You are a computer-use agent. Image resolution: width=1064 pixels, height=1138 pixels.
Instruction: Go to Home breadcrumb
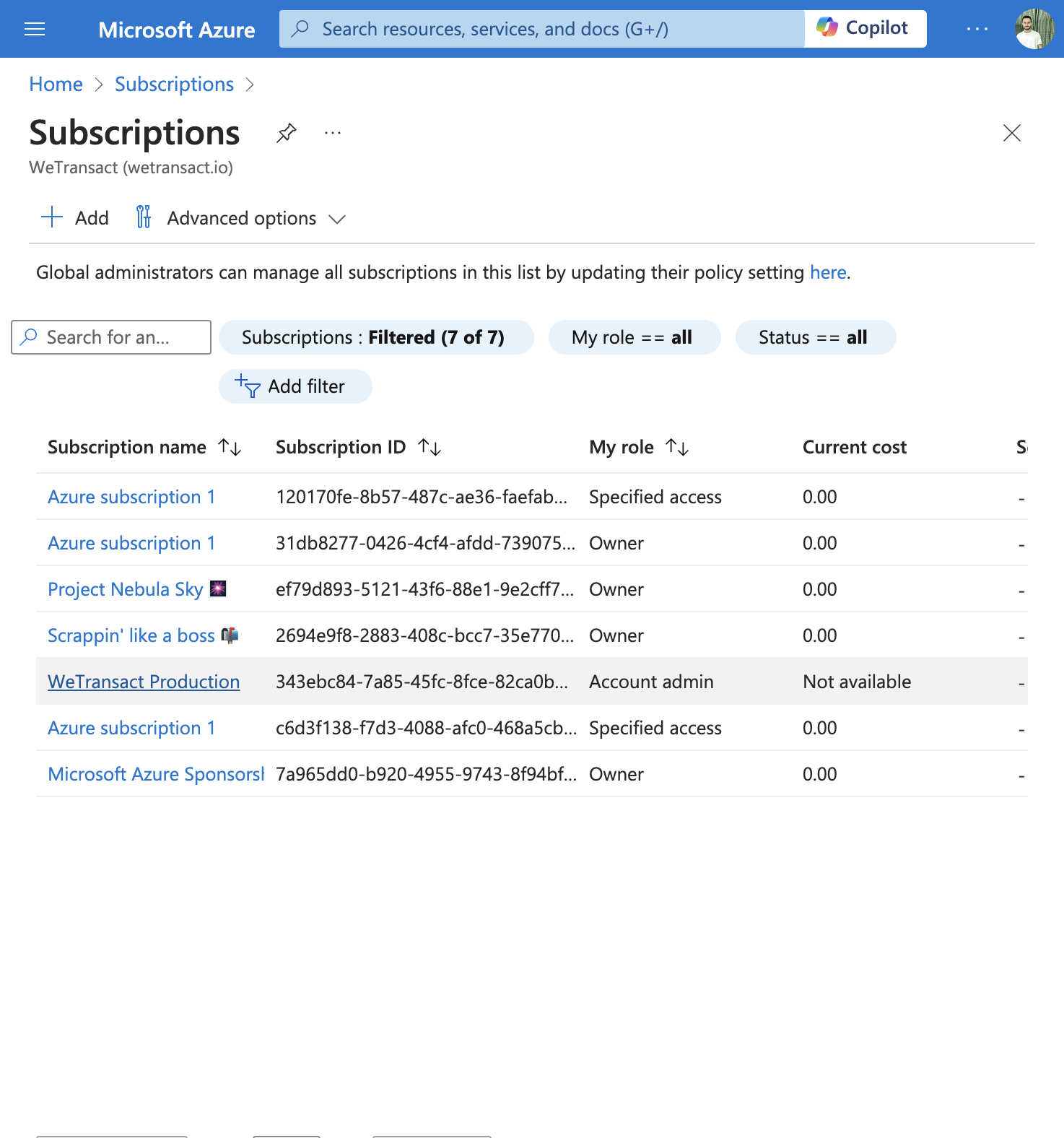(x=56, y=84)
